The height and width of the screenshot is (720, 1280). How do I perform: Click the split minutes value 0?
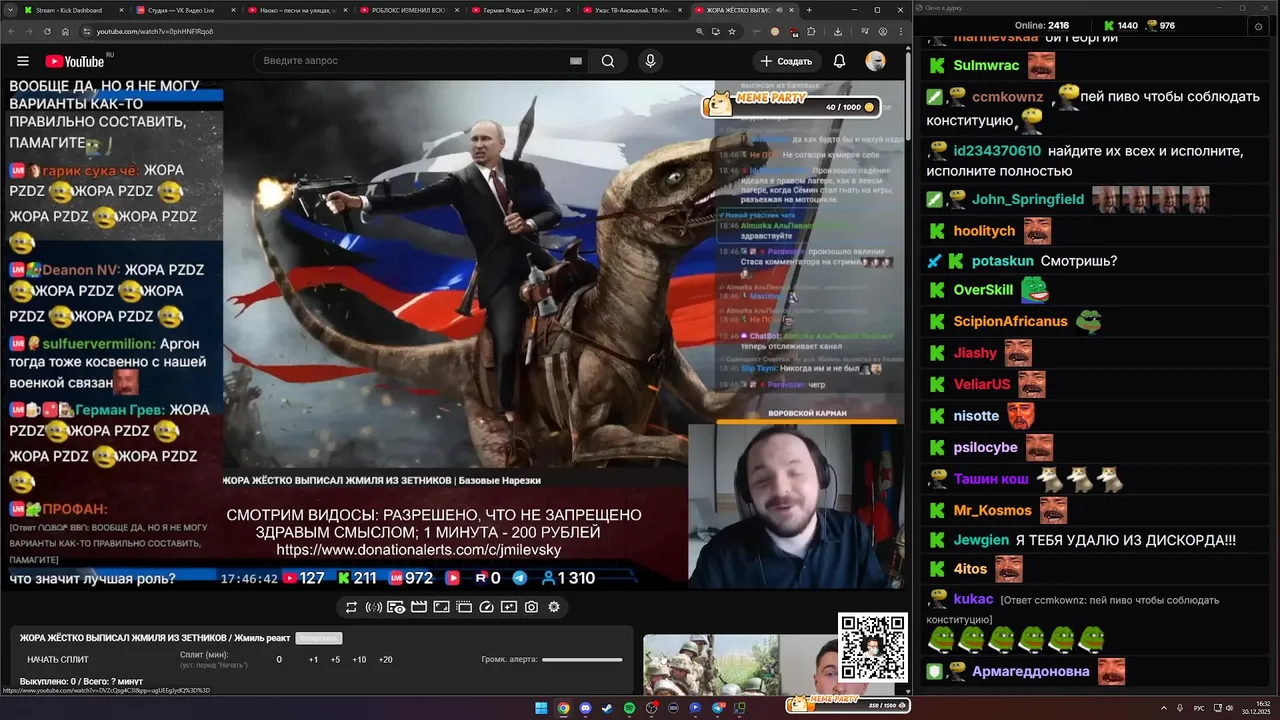point(279,660)
